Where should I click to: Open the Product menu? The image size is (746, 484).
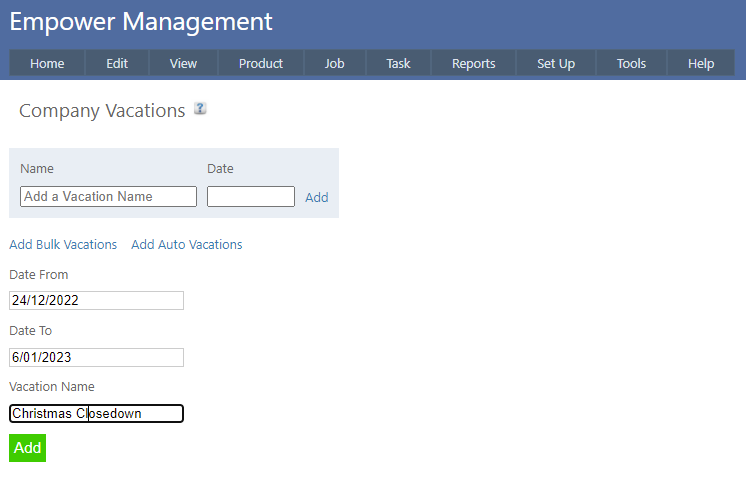(x=261, y=63)
